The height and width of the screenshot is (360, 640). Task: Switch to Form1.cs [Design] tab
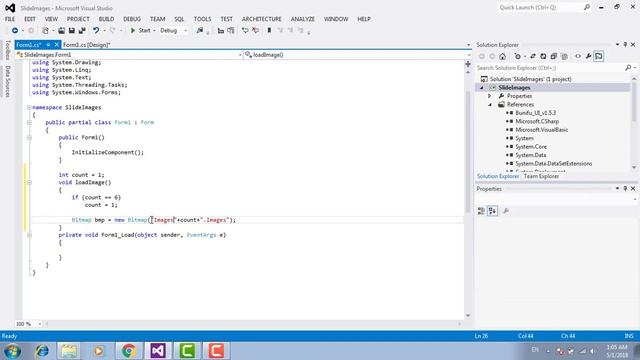pos(87,45)
